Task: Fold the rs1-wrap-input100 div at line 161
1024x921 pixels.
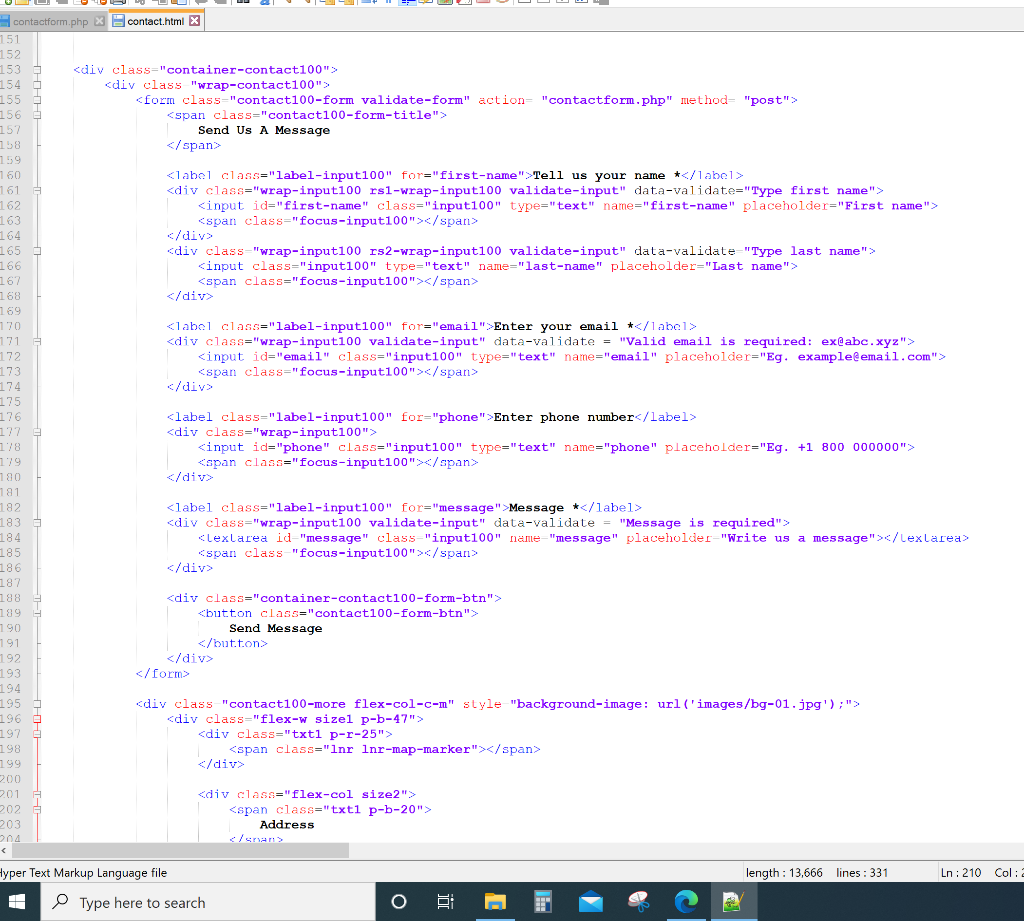Action: [x=37, y=191]
